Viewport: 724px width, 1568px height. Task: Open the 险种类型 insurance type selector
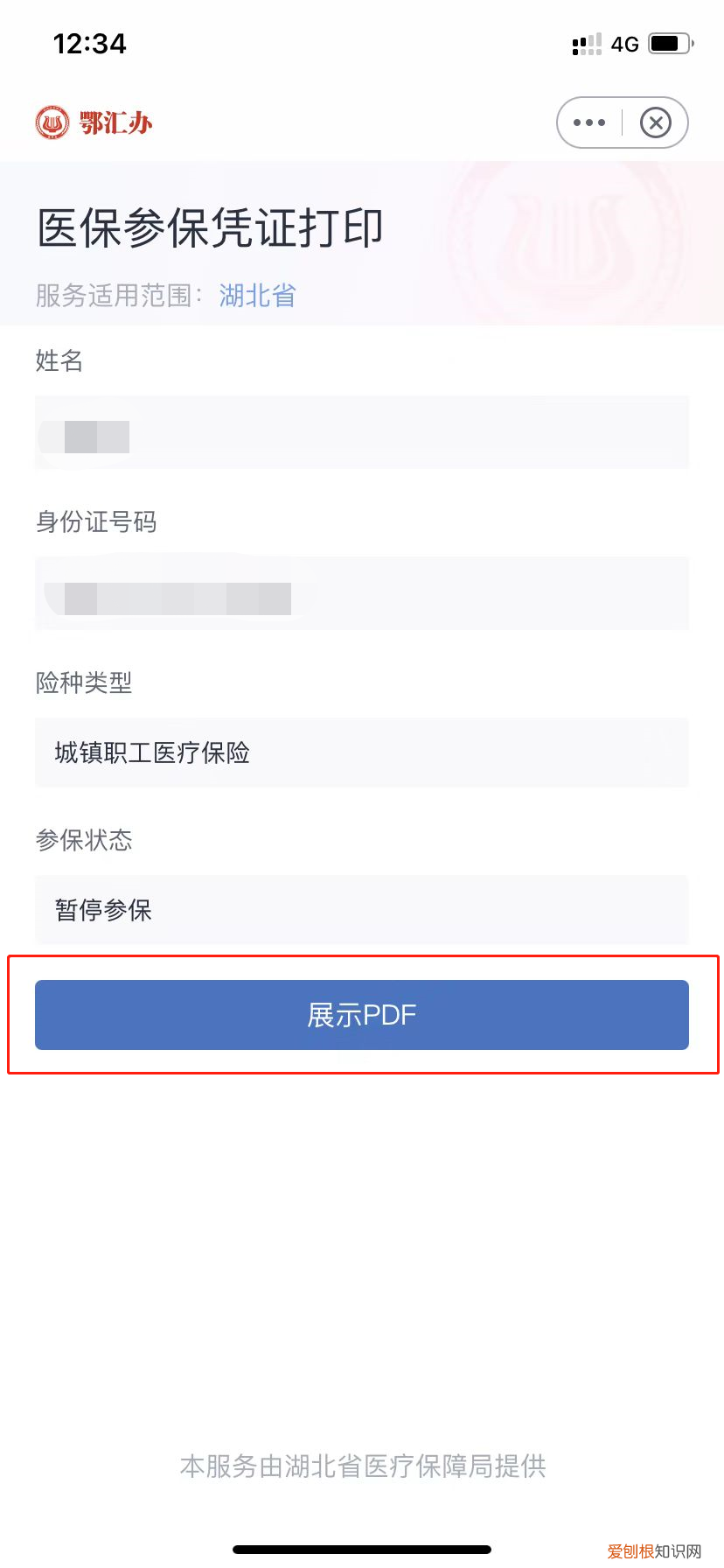[361, 752]
